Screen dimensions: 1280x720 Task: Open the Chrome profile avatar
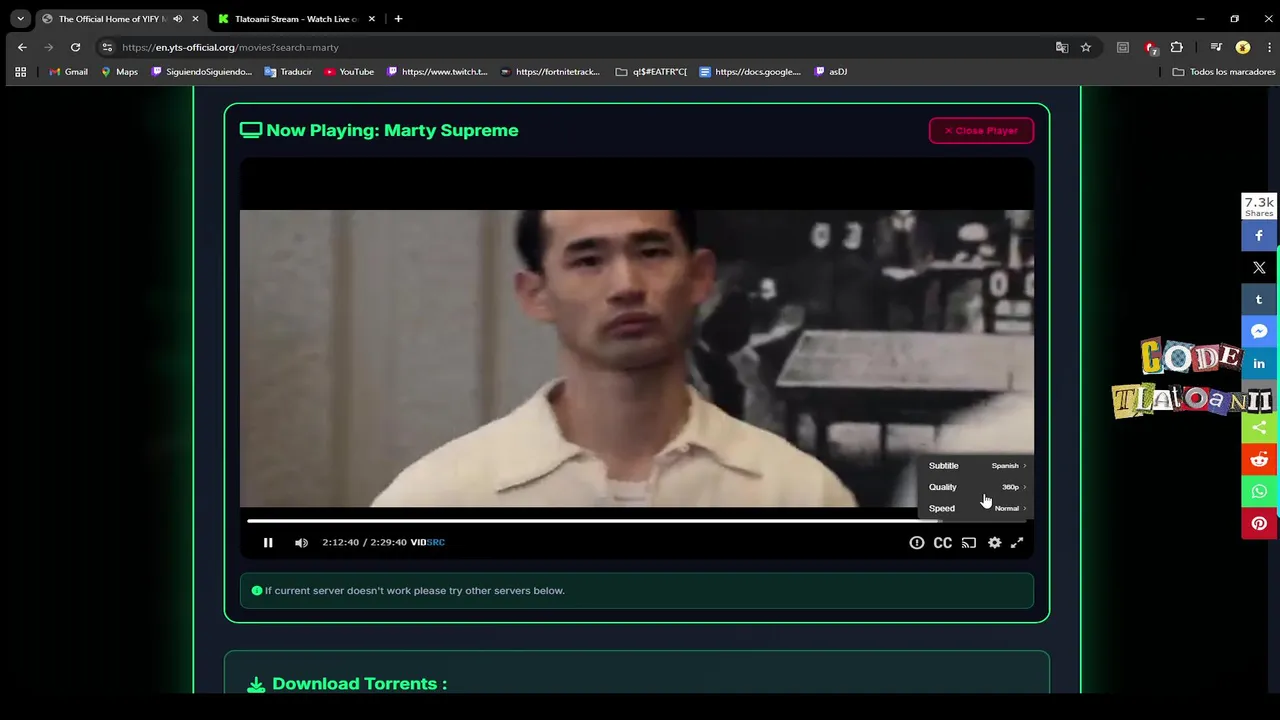(1243, 47)
